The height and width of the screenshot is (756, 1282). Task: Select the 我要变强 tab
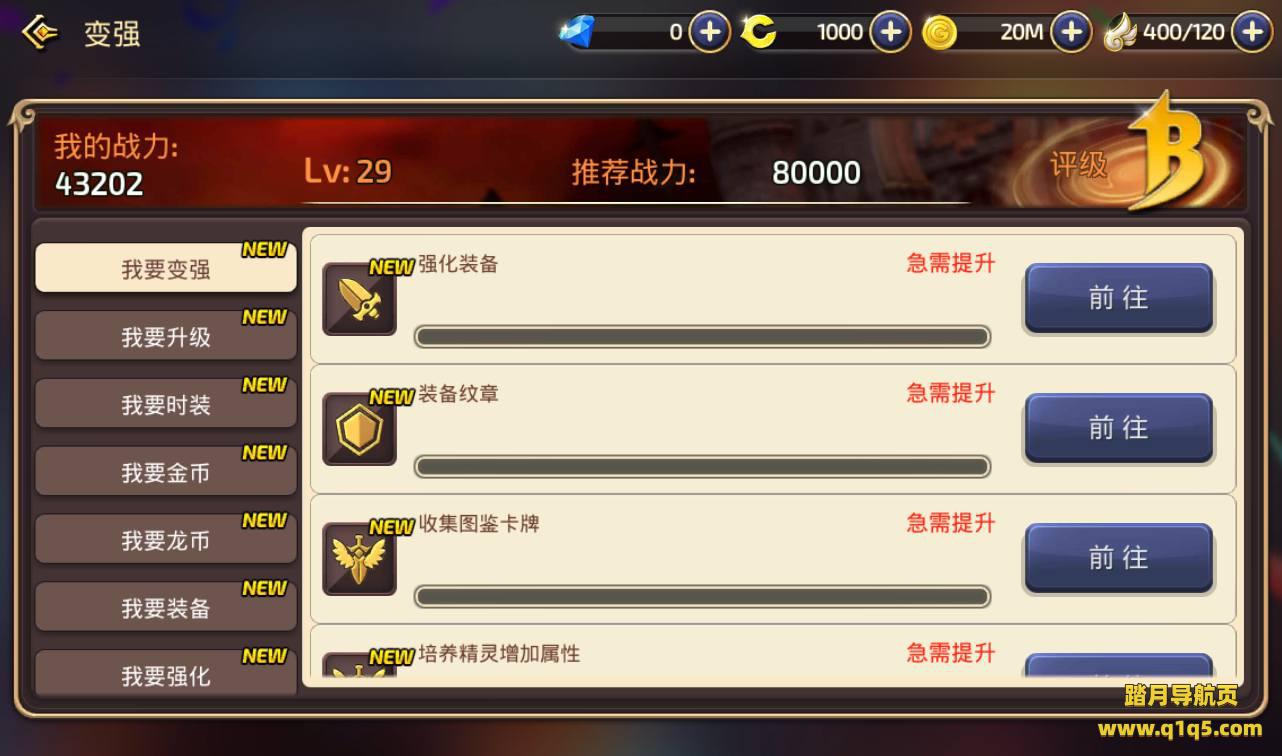click(166, 268)
